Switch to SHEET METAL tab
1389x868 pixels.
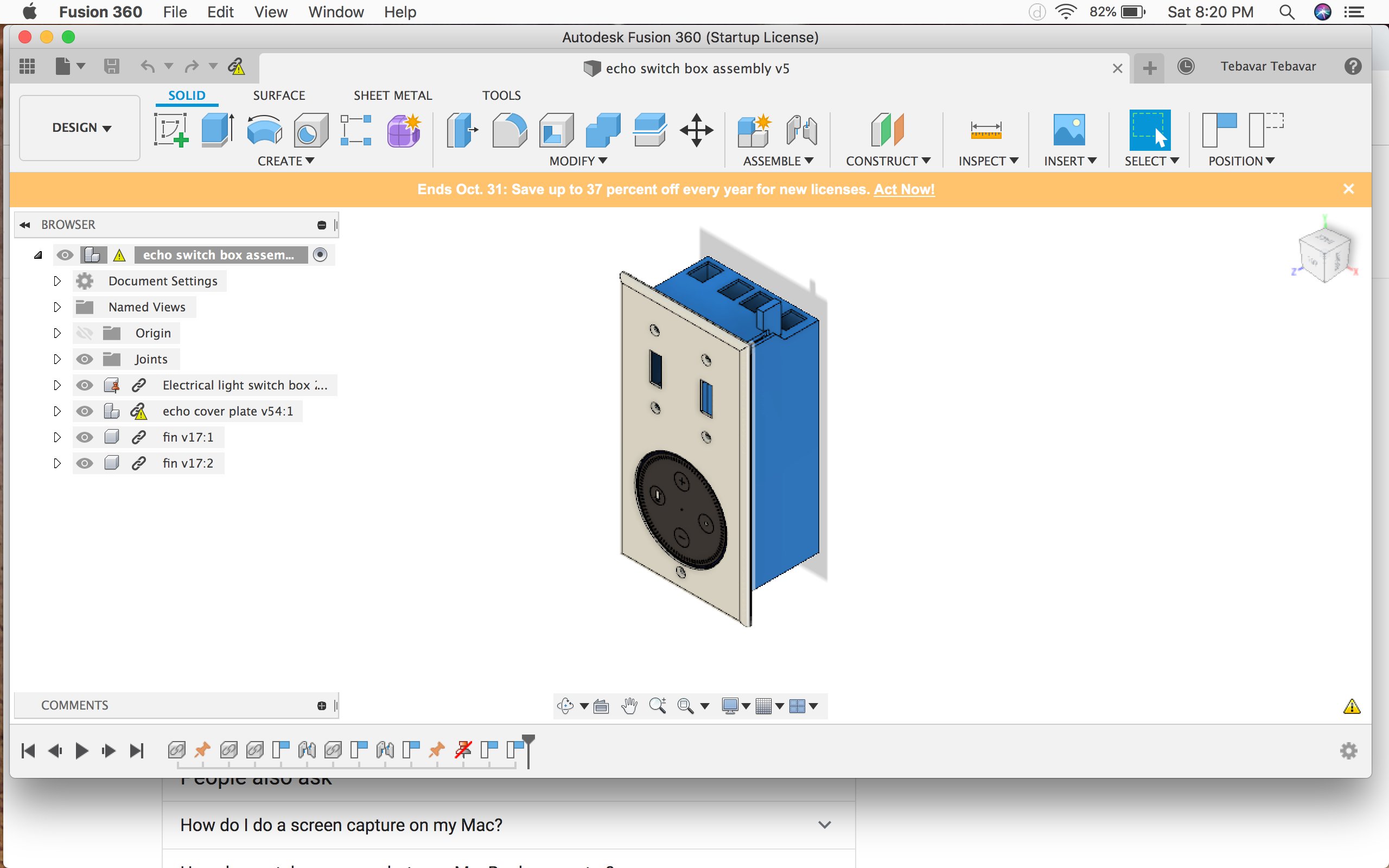tap(391, 95)
